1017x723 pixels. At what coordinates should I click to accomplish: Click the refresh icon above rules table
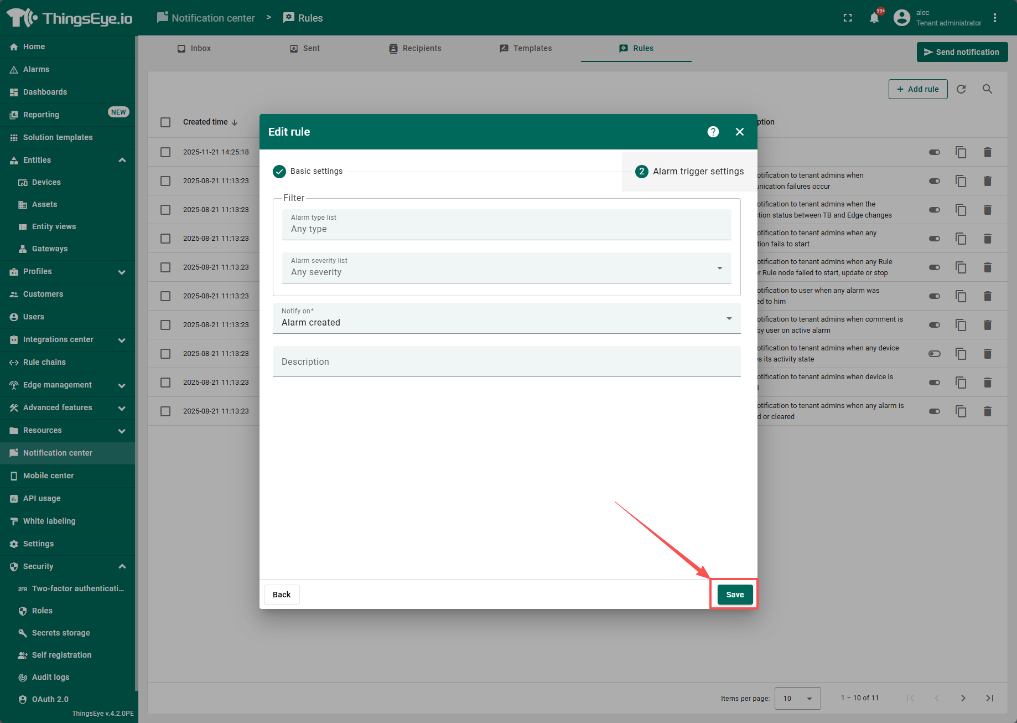(x=961, y=89)
